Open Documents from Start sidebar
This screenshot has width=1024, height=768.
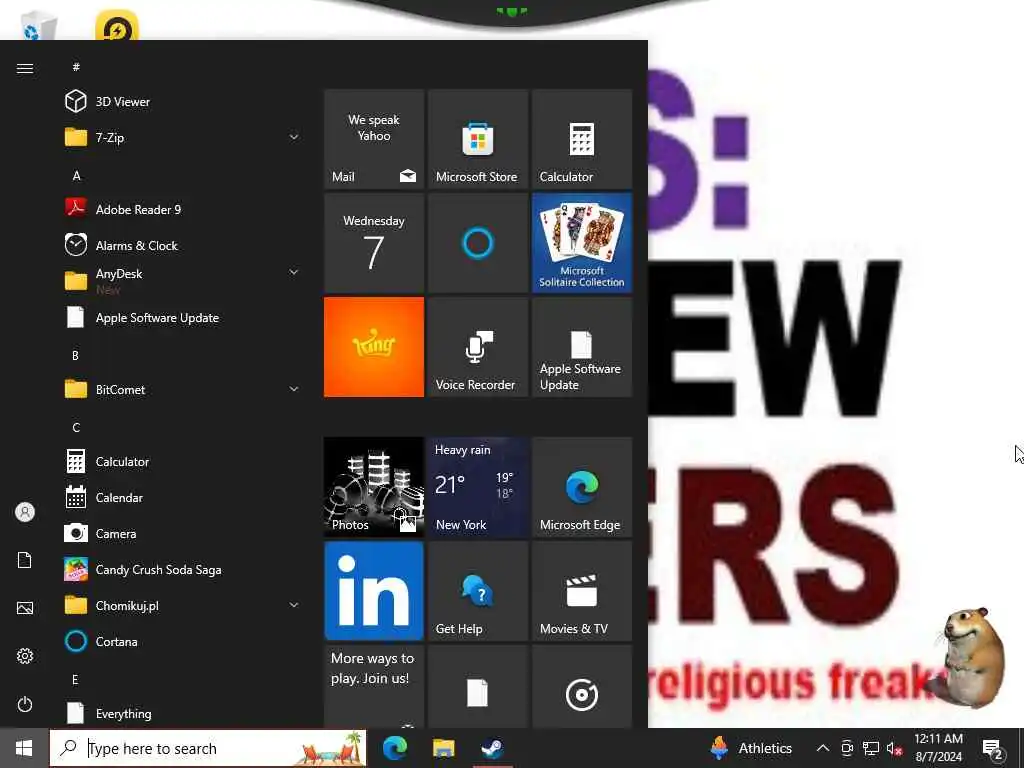(25, 560)
